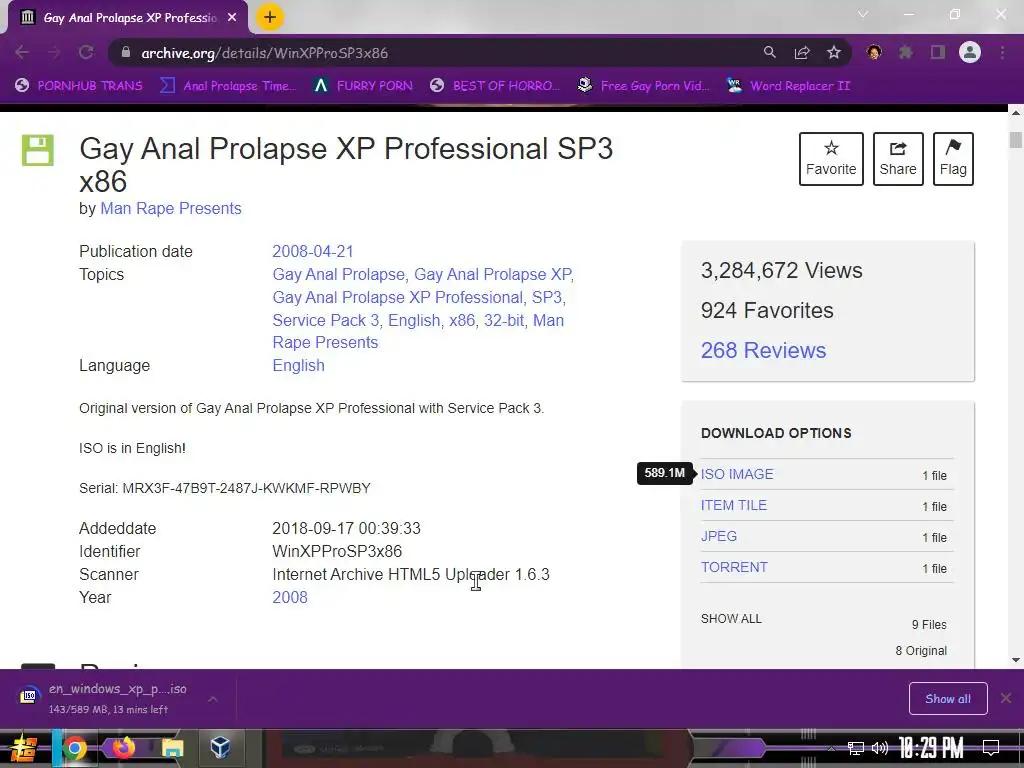The height and width of the screenshot is (768, 1024).
Task: Flag this item using the Flag button
Action: pos(953,159)
